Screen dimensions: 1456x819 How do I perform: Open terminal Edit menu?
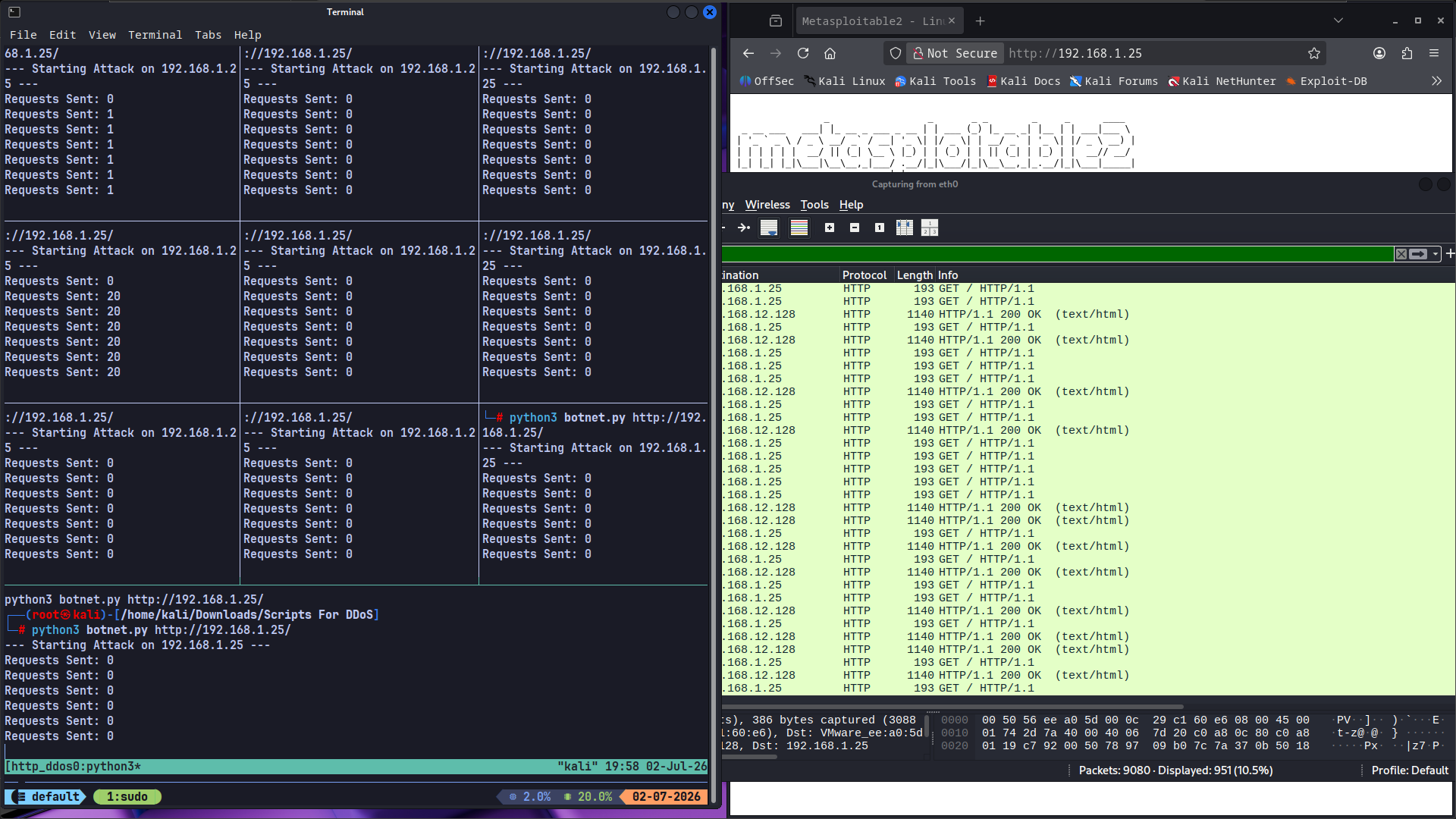[62, 35]
